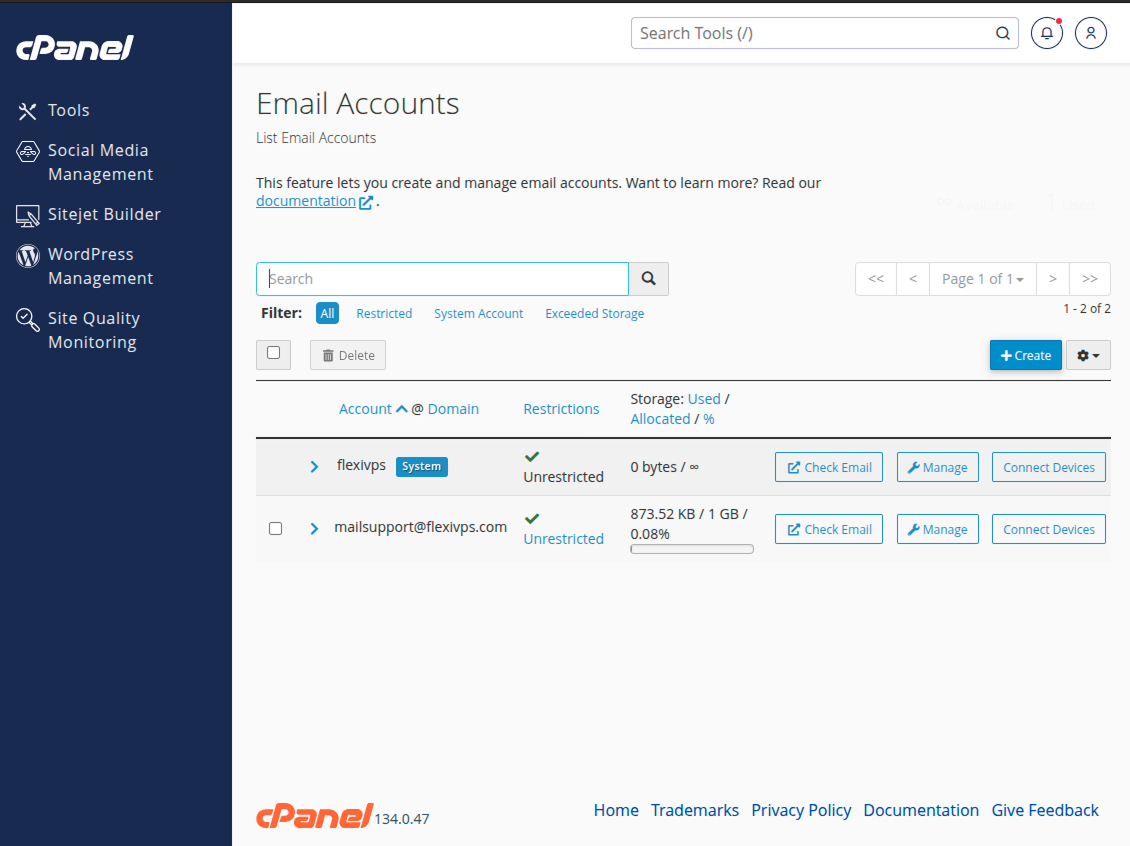This screenshot has height=846, width=1130.
Task: Open the WordPress logo icon
Action: (x=27, y=256)
